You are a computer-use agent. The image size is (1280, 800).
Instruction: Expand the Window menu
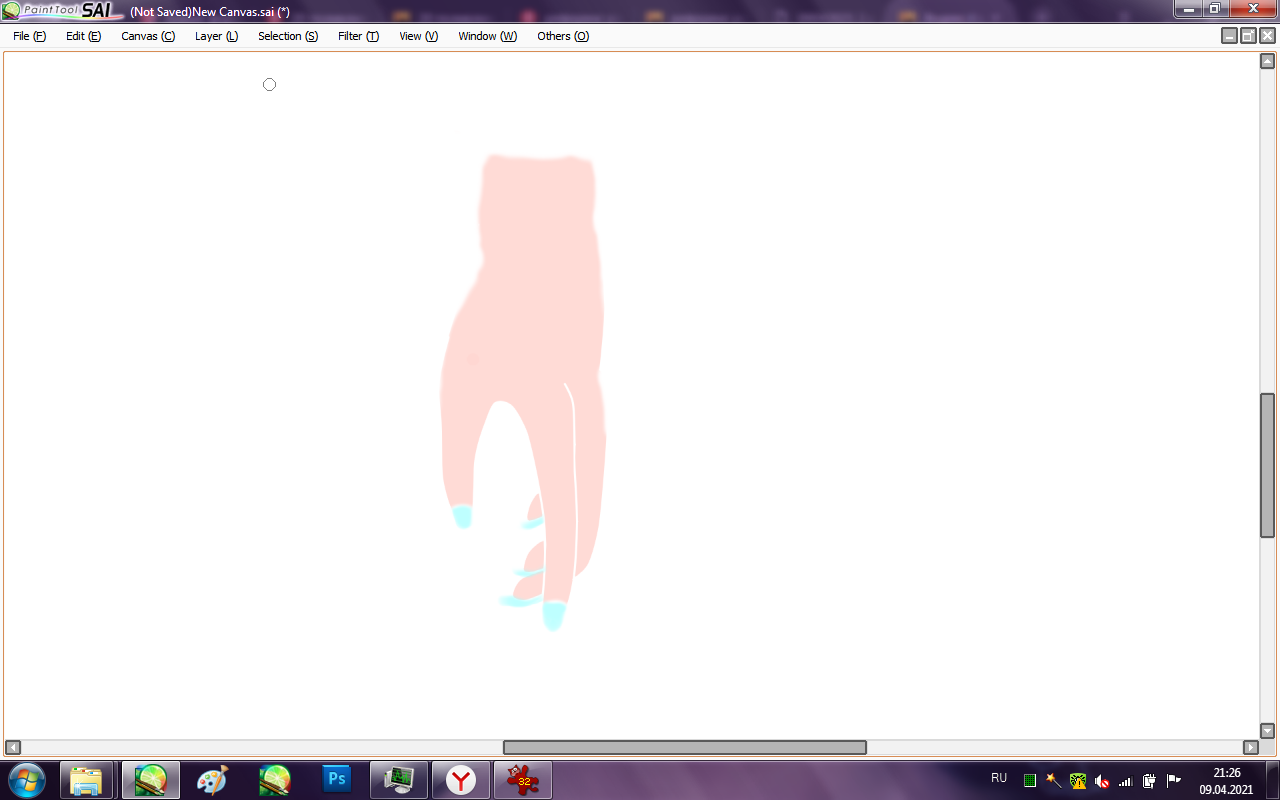pyautogui.click(x=487, y=36)
